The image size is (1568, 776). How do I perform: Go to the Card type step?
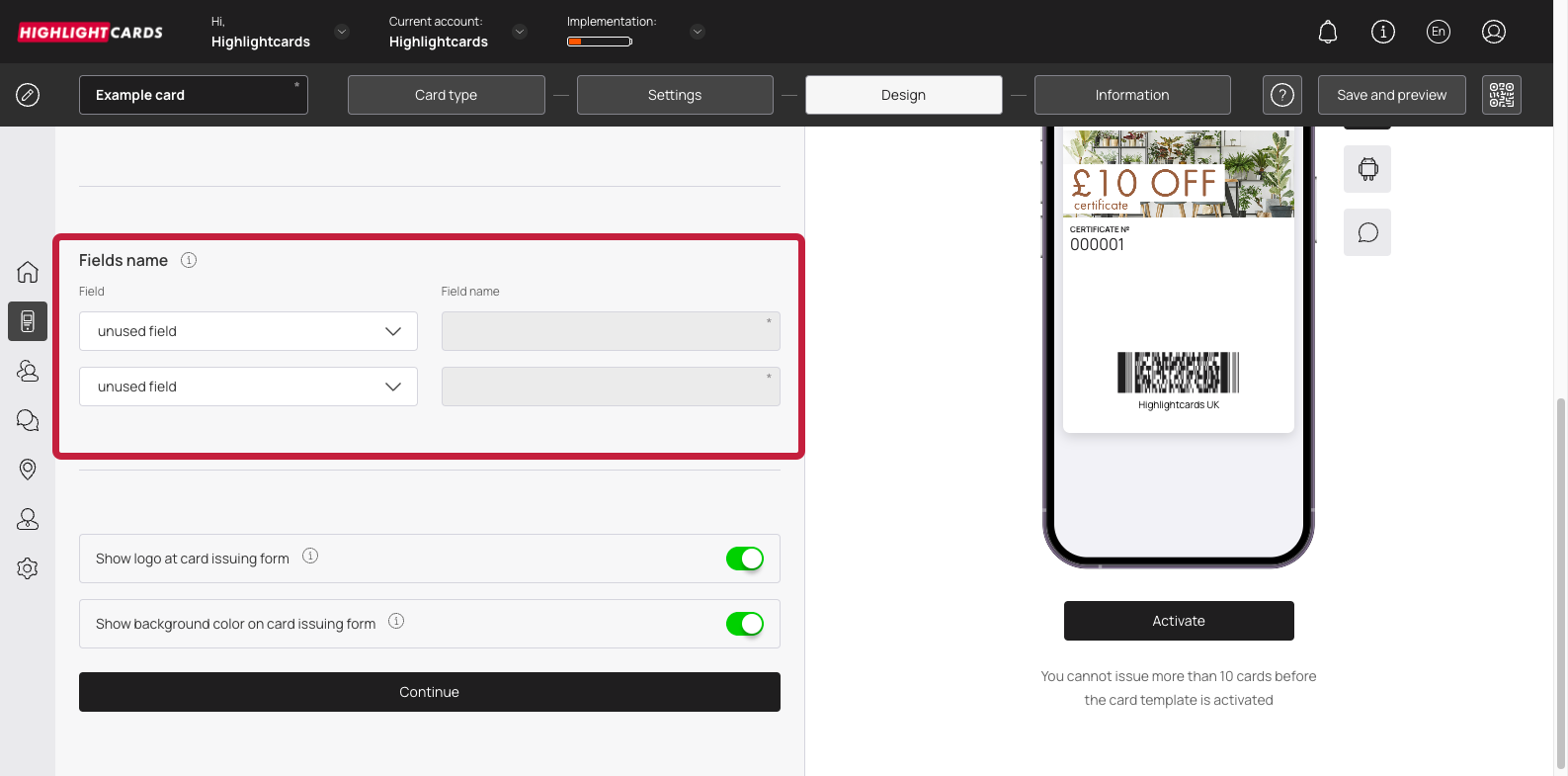(446, 95)
